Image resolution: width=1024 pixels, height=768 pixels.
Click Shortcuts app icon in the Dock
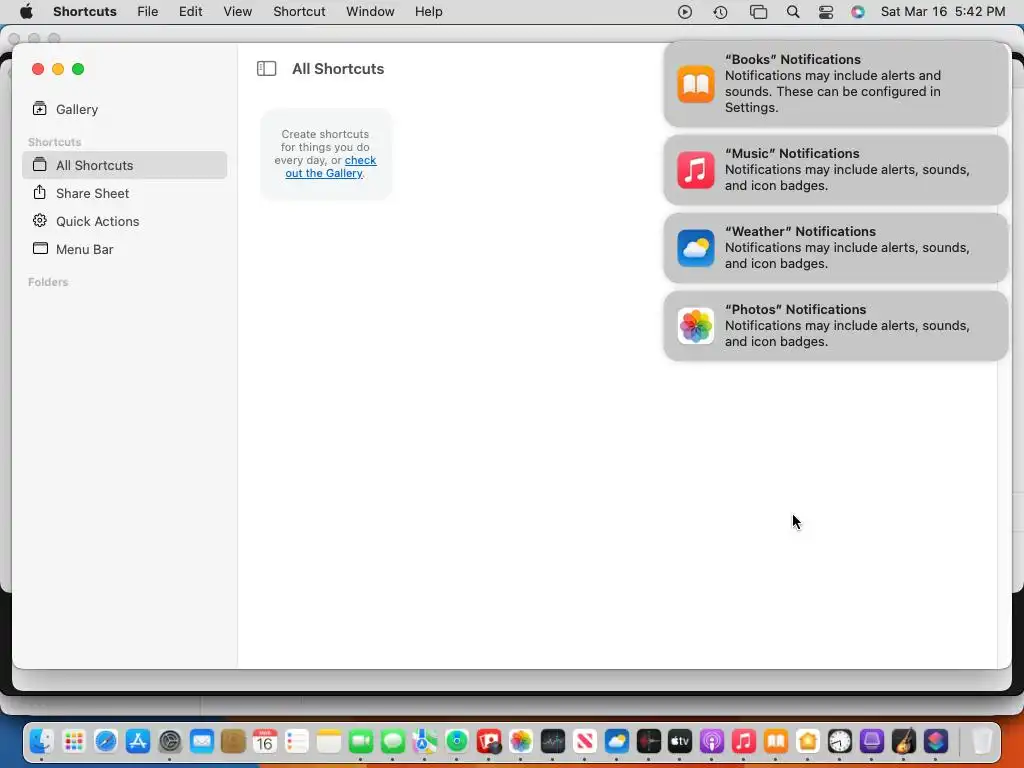pos(936,741)
